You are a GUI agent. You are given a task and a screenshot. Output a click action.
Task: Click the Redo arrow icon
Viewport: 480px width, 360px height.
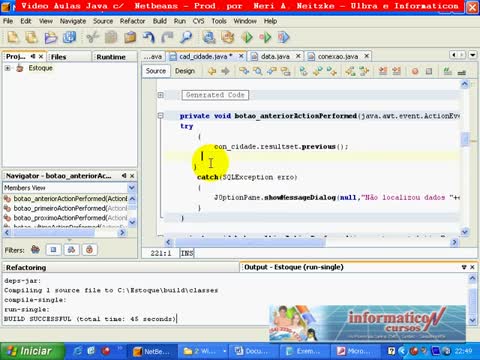pyautogui.click(x=167, y=37)
